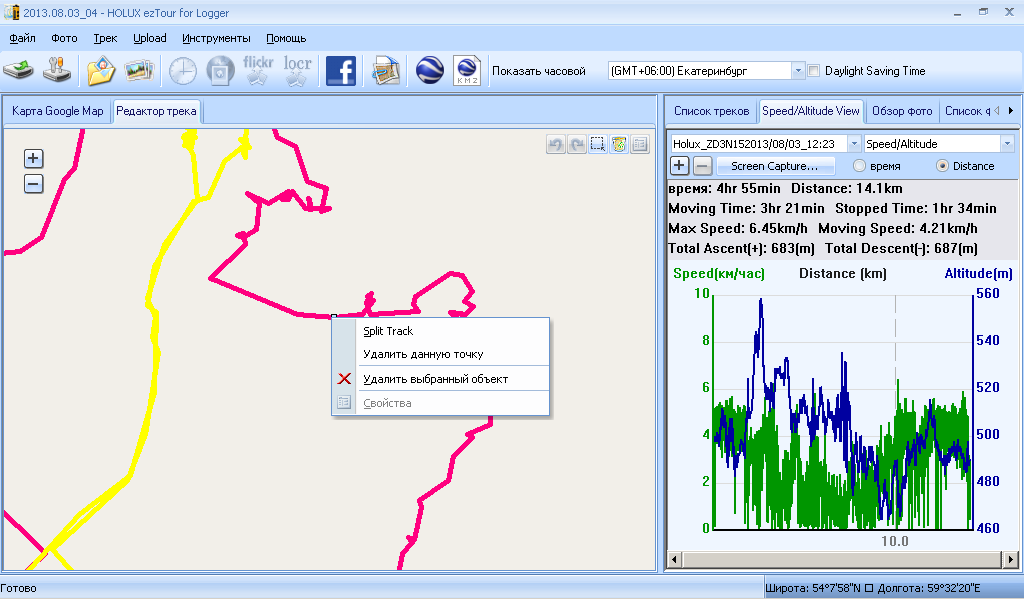The width and height of the screenshot is (1024, 600).
Task: Click the undo arrow in track editor
Action: (x=556, y=144)
